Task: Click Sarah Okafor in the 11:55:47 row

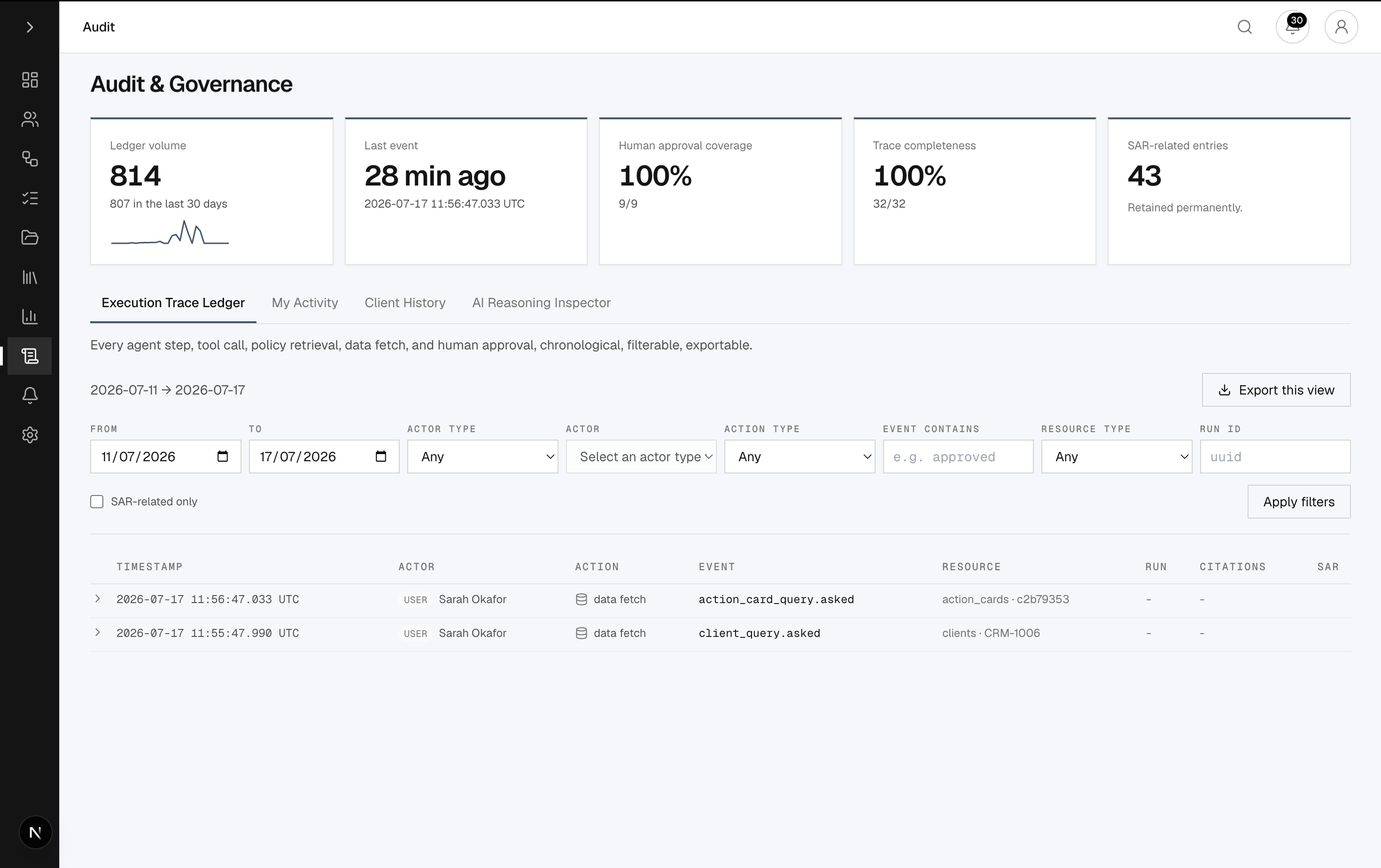Action: point(473,634)
